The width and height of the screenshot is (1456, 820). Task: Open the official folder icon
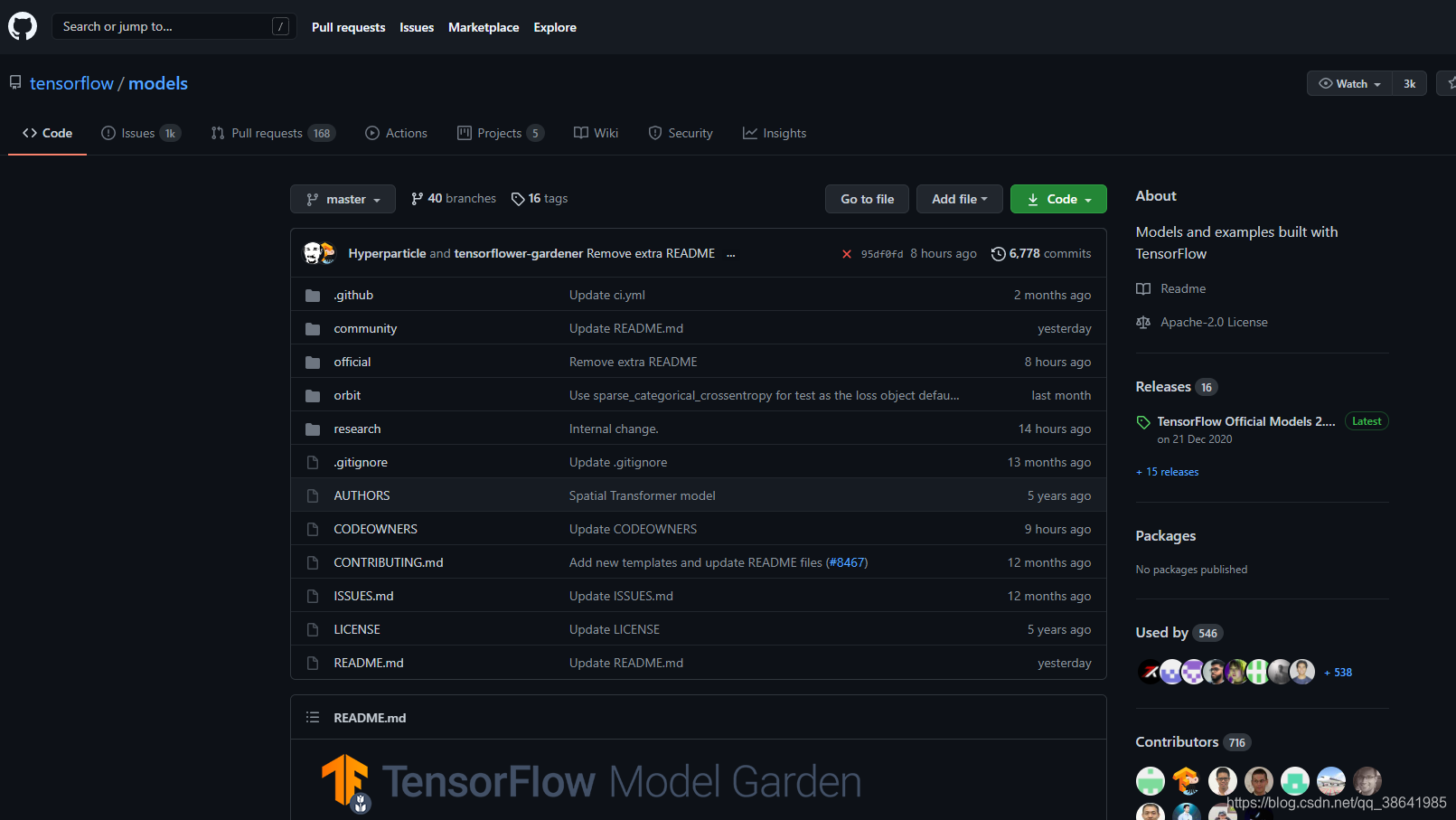click(x=313, y=363)
